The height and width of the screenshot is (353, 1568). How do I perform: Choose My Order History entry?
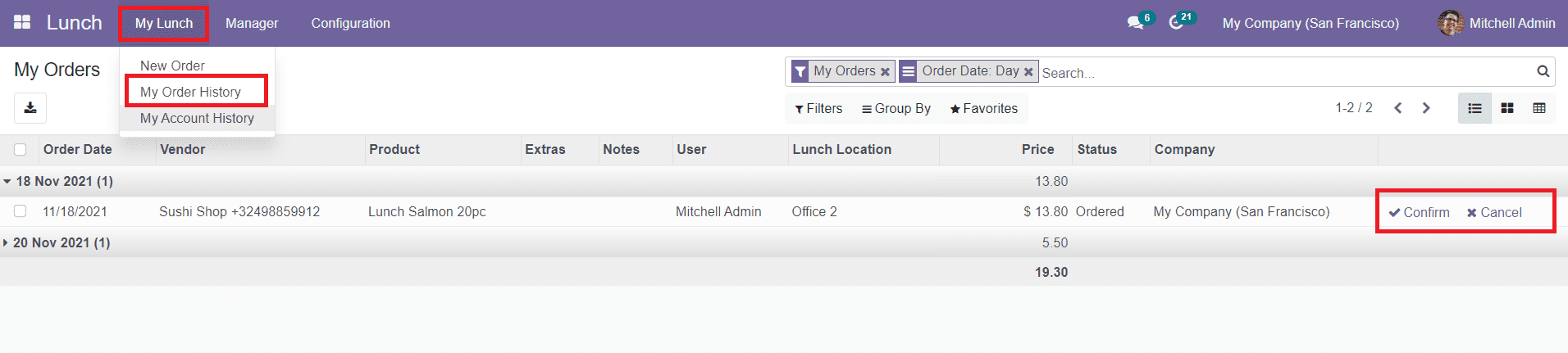[190, 92]
